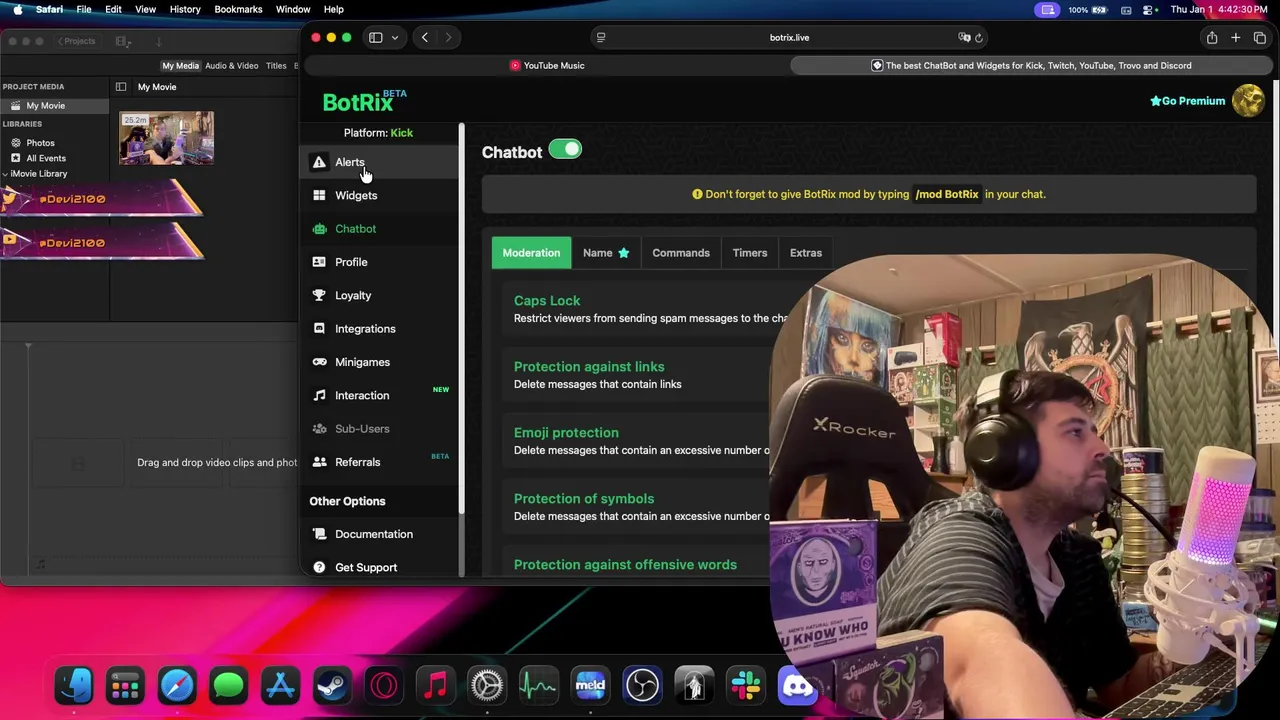Open OBS from the Dock
This screenshot has height=720, width=1280.
tap(642, 686)
